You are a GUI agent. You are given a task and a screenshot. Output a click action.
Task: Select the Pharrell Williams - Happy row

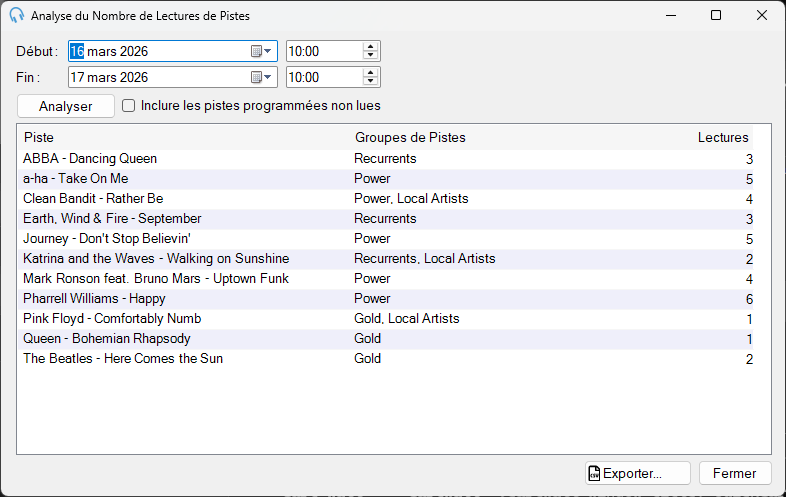pyautogui.click(x=386, y=299)
